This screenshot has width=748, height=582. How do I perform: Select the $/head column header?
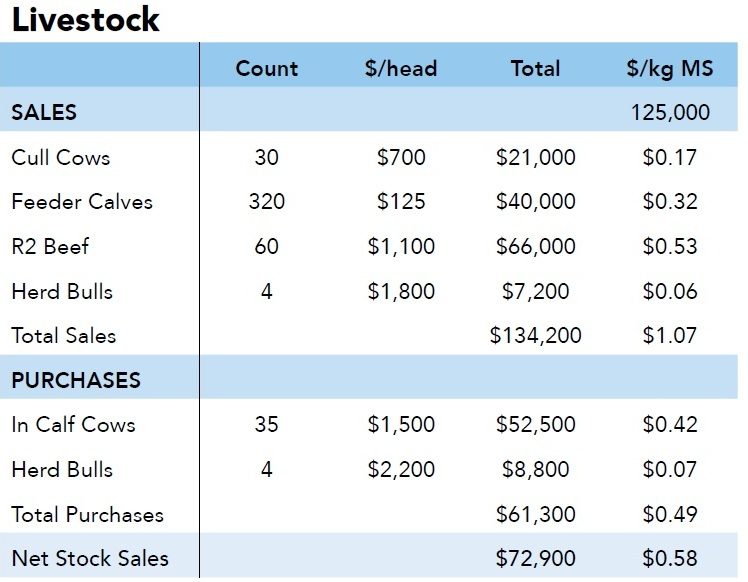(401, 68)
